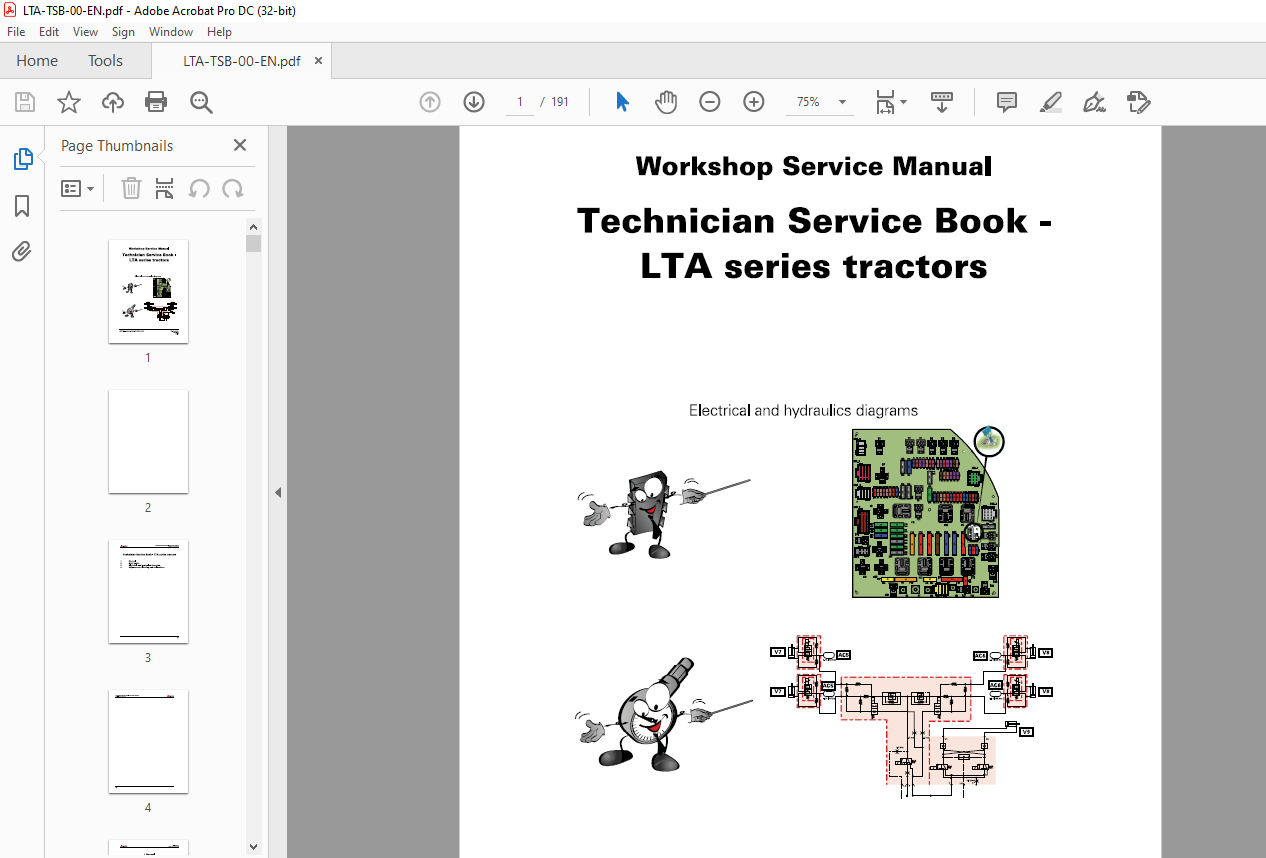
Task: Click the thumbnails panel scrollbar thumb
Action: [x=254, y=243]
